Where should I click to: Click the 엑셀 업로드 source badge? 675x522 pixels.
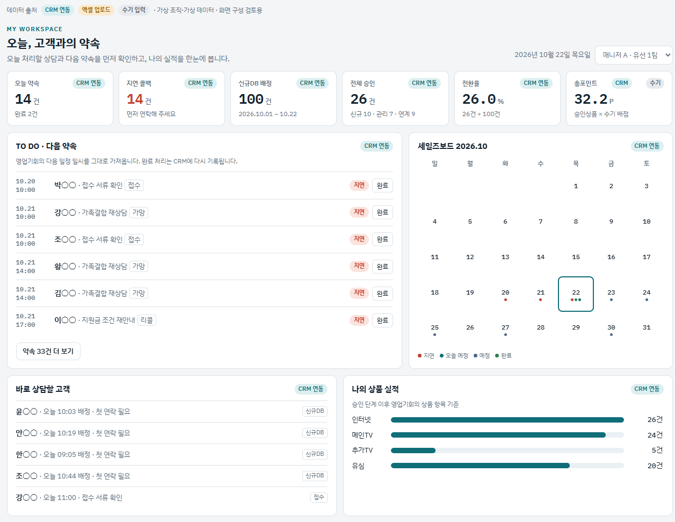tap(96, 10)
